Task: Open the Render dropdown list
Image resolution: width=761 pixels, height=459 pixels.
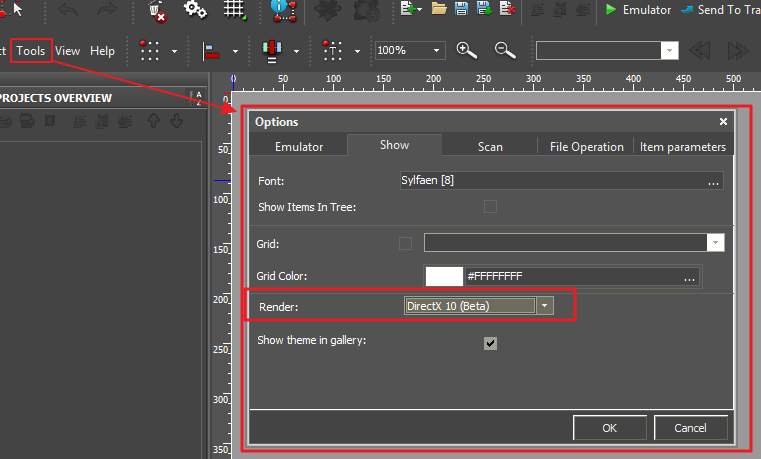Action: click(544, 306)
